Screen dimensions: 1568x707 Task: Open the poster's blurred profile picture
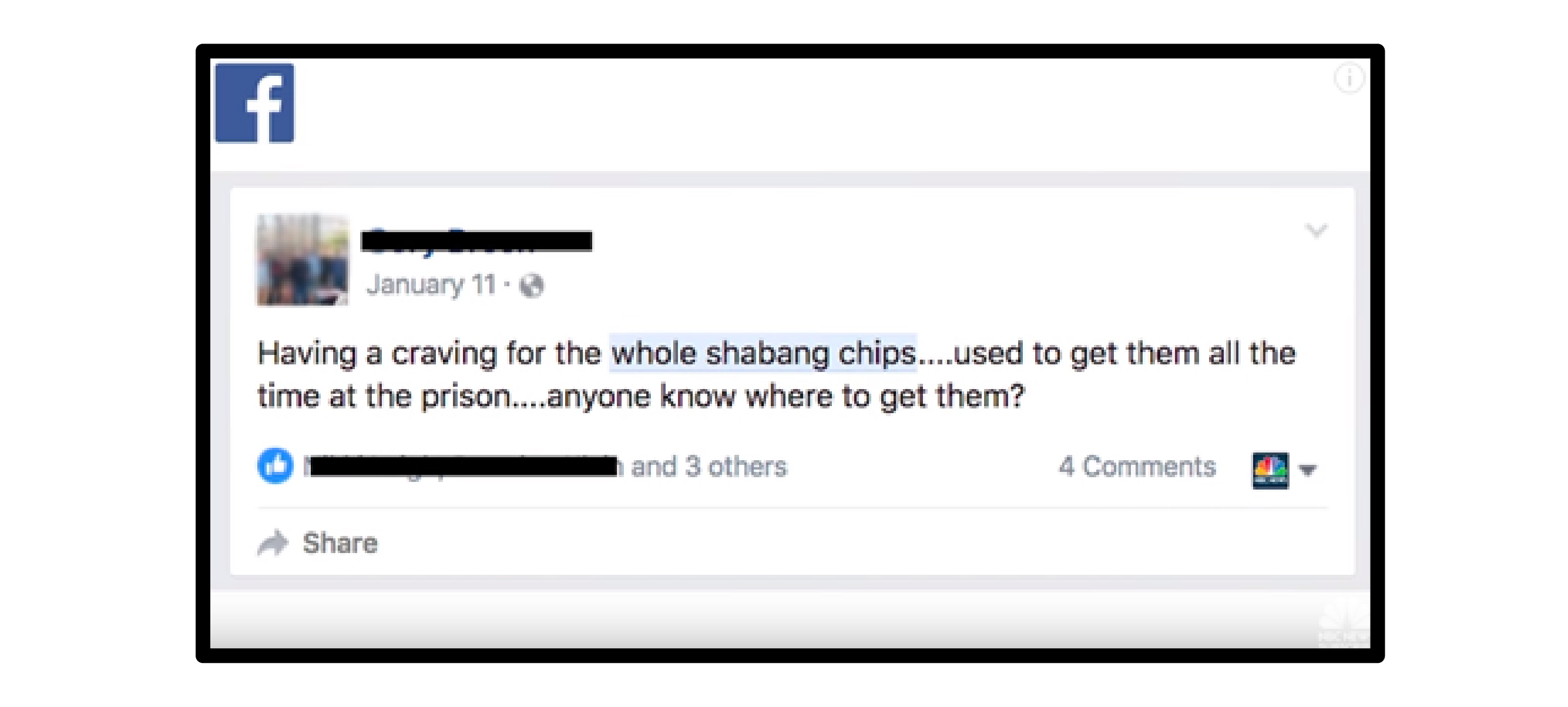tap(303, 260)
